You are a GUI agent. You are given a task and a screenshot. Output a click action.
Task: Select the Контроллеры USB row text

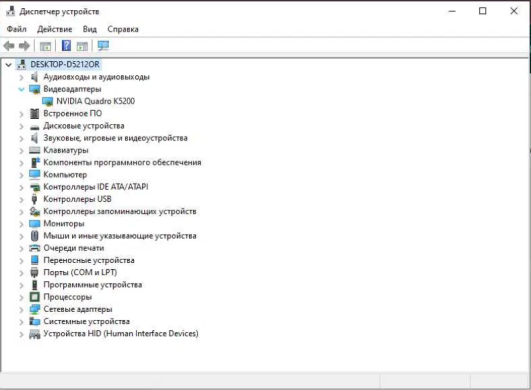(77, 199)
